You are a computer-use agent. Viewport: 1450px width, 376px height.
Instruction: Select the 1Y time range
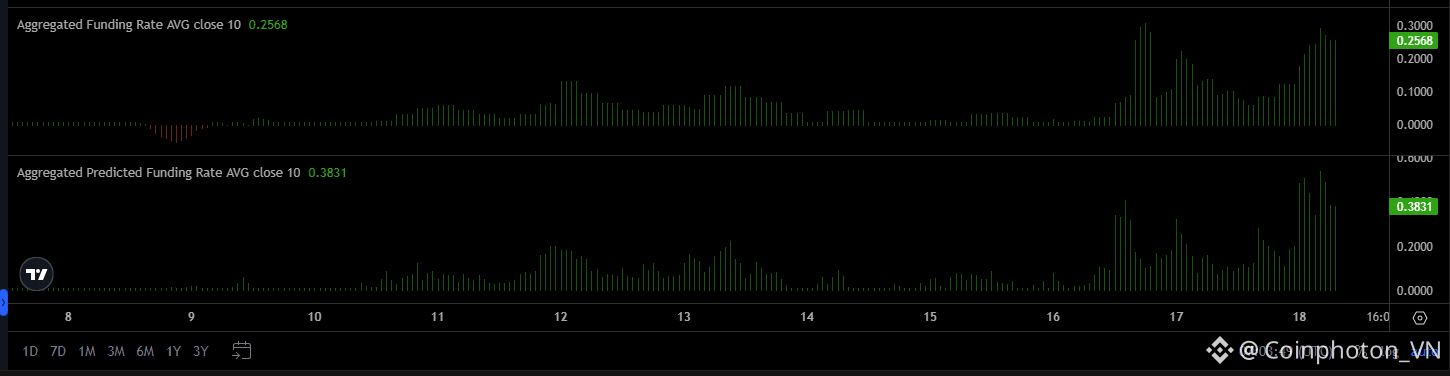(x=174, y=351)
